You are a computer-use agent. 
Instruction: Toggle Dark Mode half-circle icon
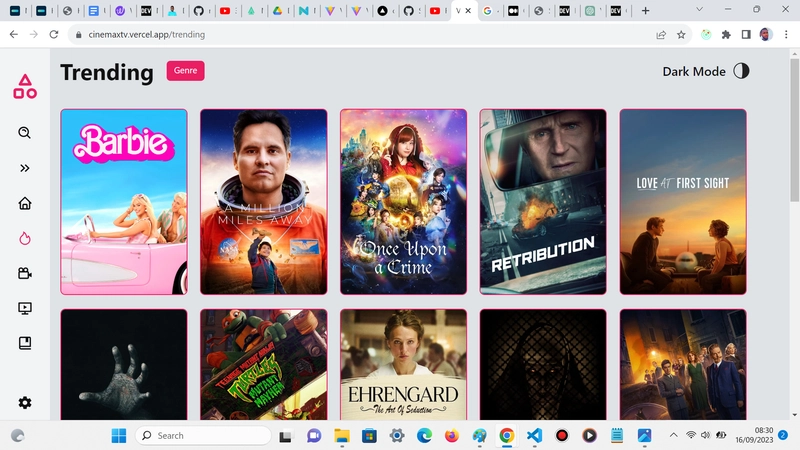pyautogui.click(x=741, y=71)
